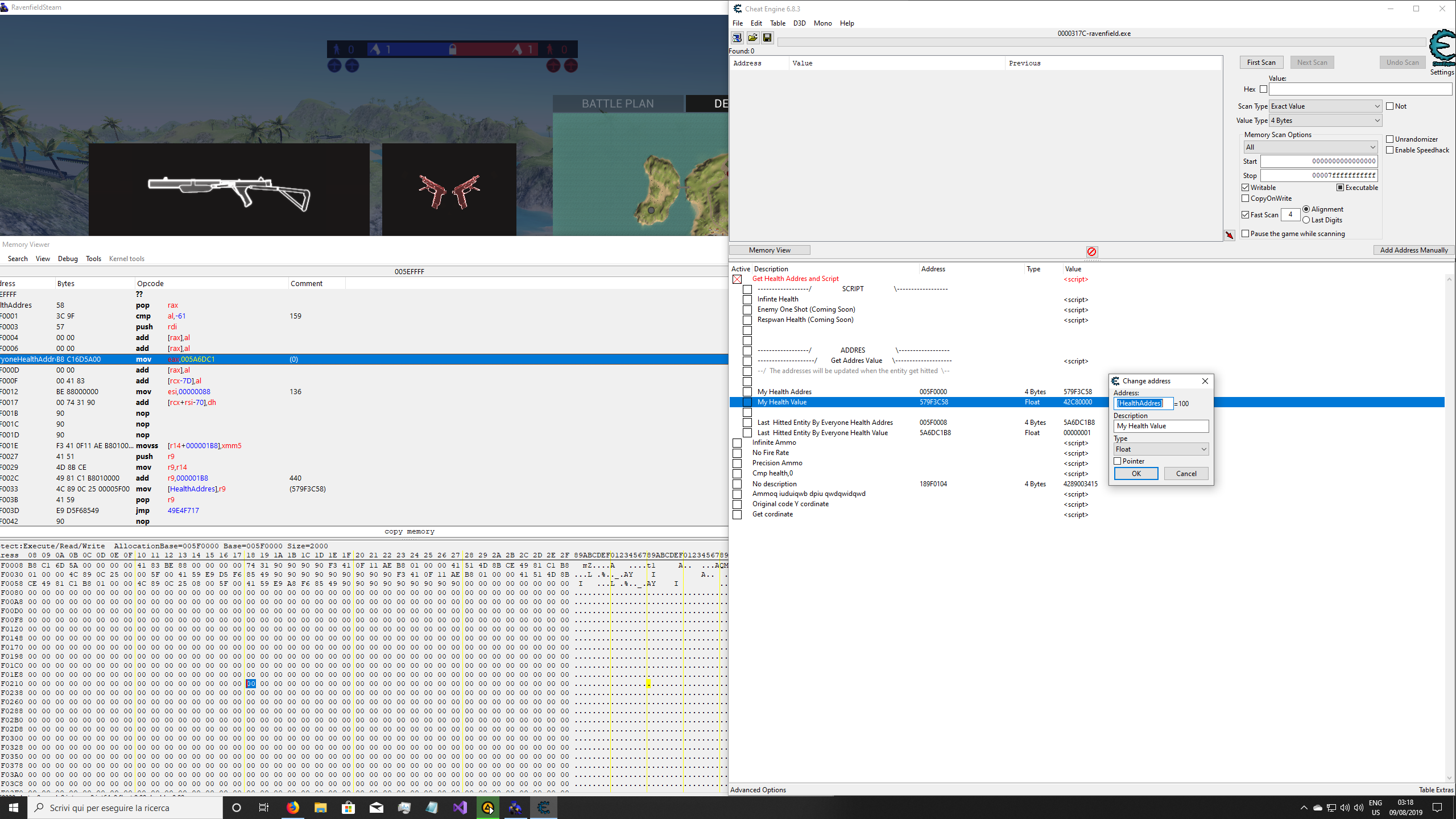Expand the Value Type dropdown

click(1325, 121)
